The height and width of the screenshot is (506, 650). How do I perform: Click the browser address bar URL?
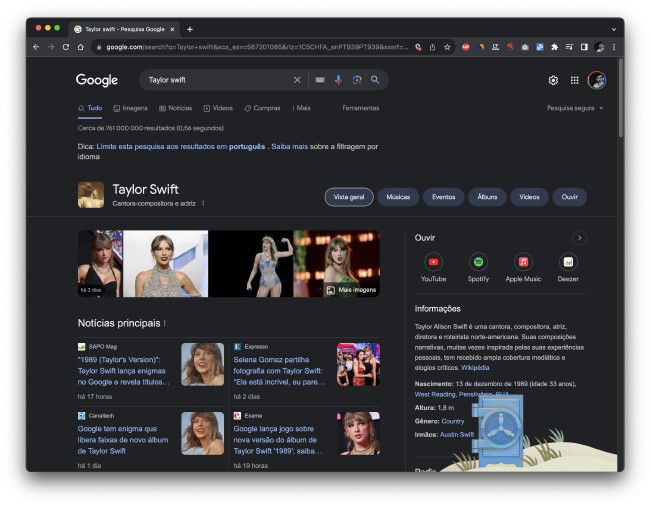coord(257,47)
